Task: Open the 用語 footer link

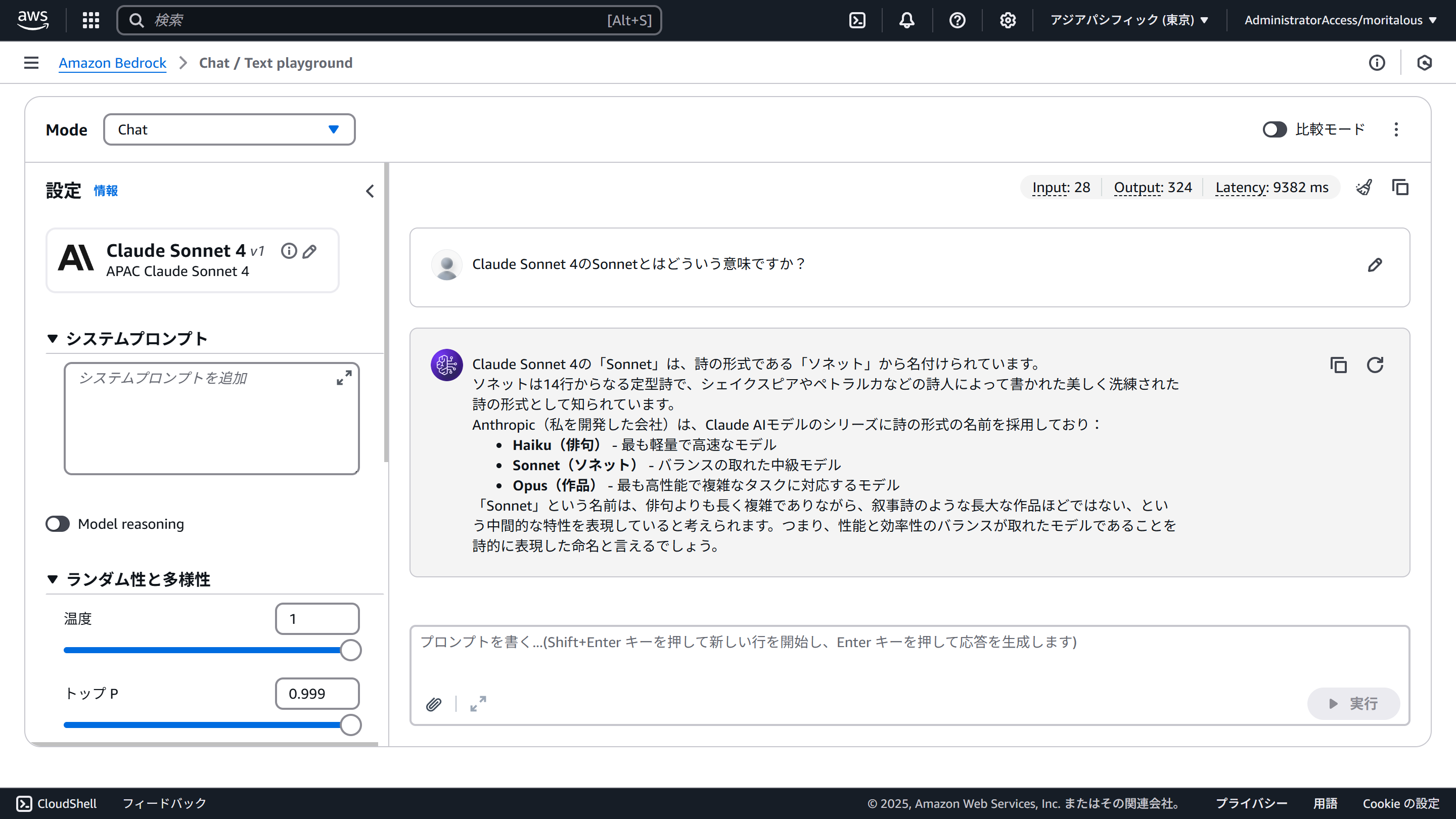Action: point(1325,803)
